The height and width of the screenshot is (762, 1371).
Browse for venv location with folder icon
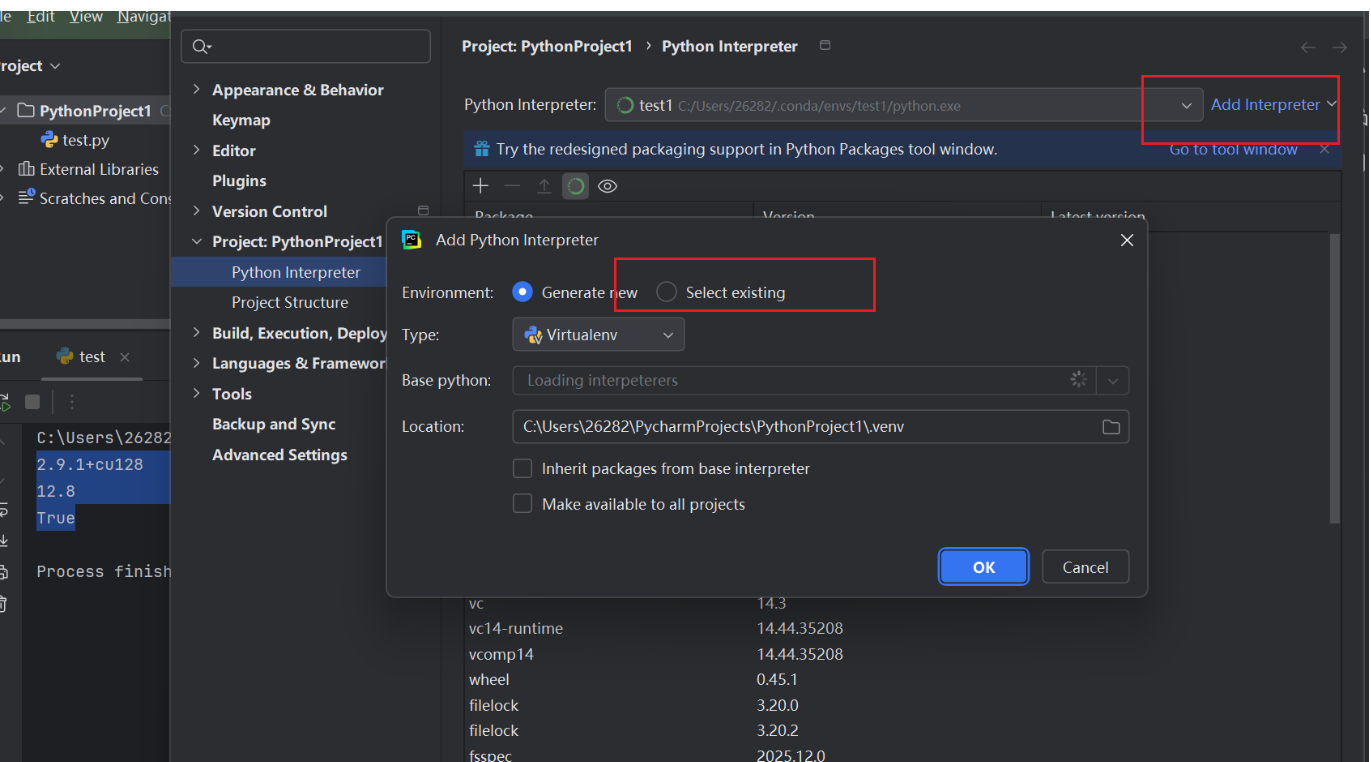(x=1111, y=427)
